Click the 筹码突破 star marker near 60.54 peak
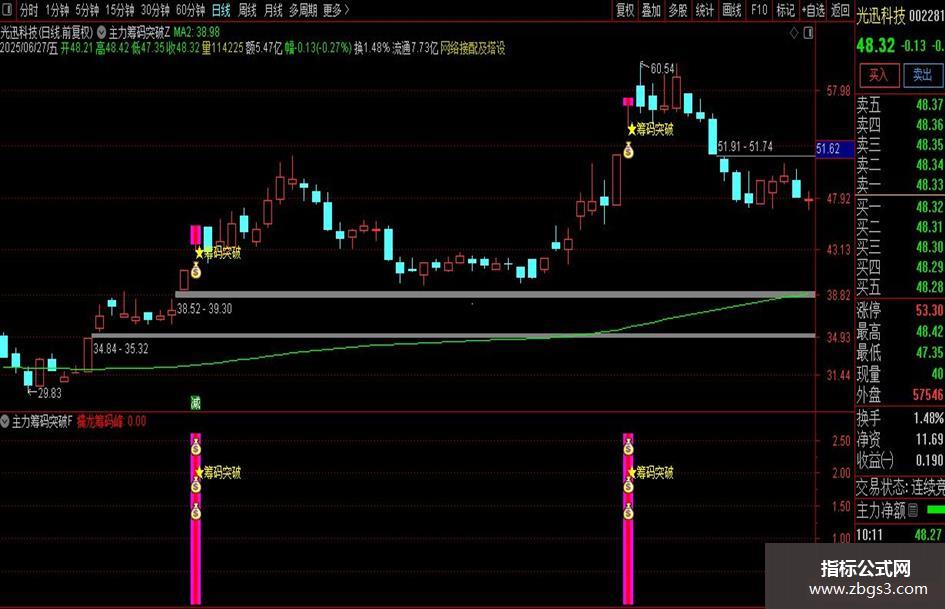 [650, 128]
